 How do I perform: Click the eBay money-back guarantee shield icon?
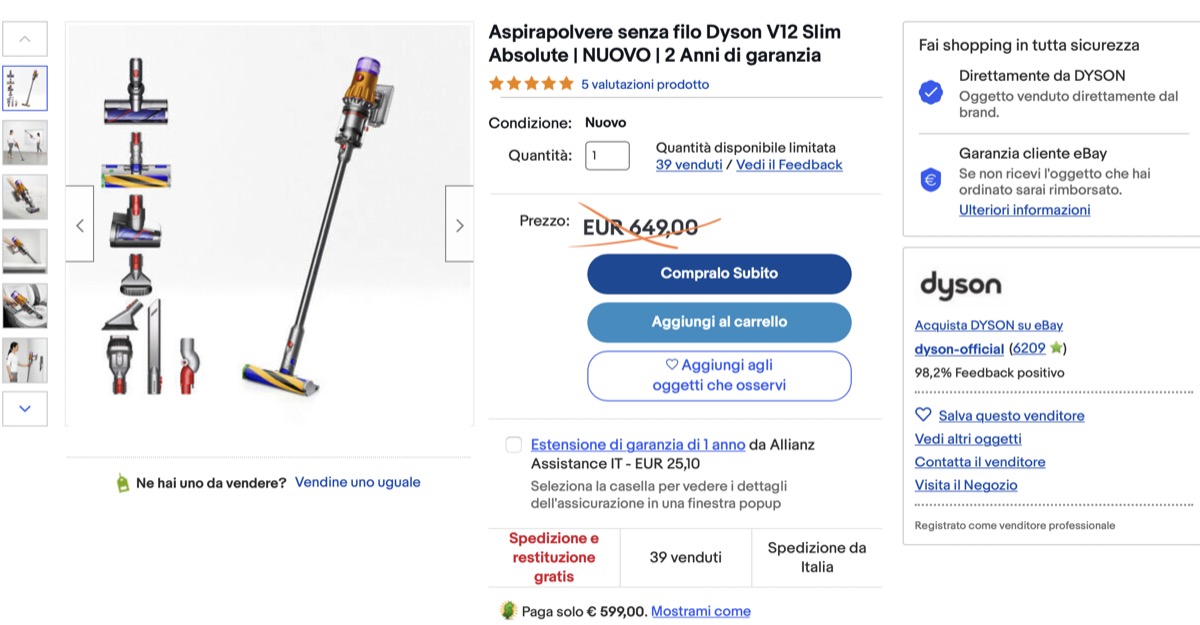coord(930,181)
